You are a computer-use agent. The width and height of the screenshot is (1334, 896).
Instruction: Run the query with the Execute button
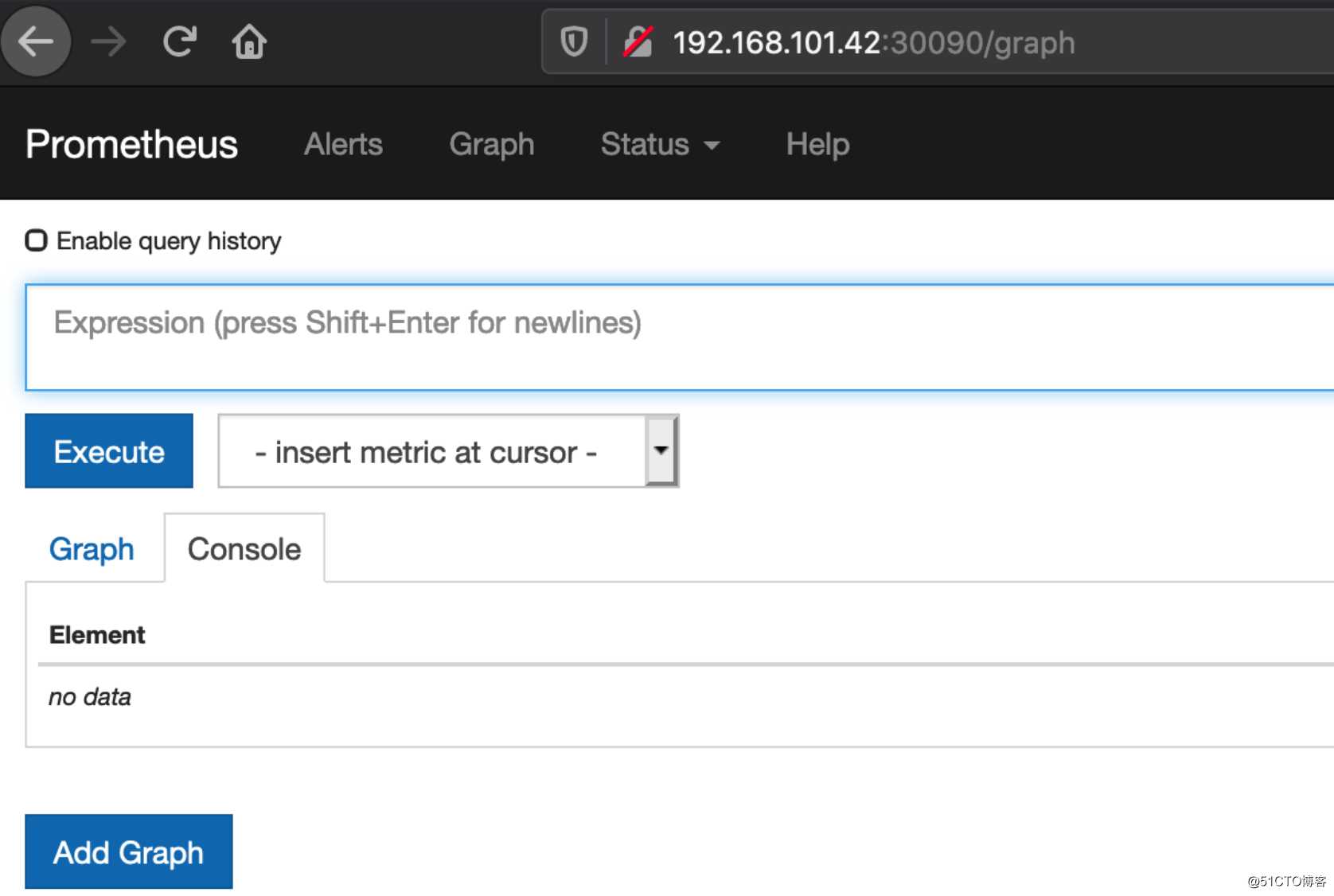coord(109,450)
